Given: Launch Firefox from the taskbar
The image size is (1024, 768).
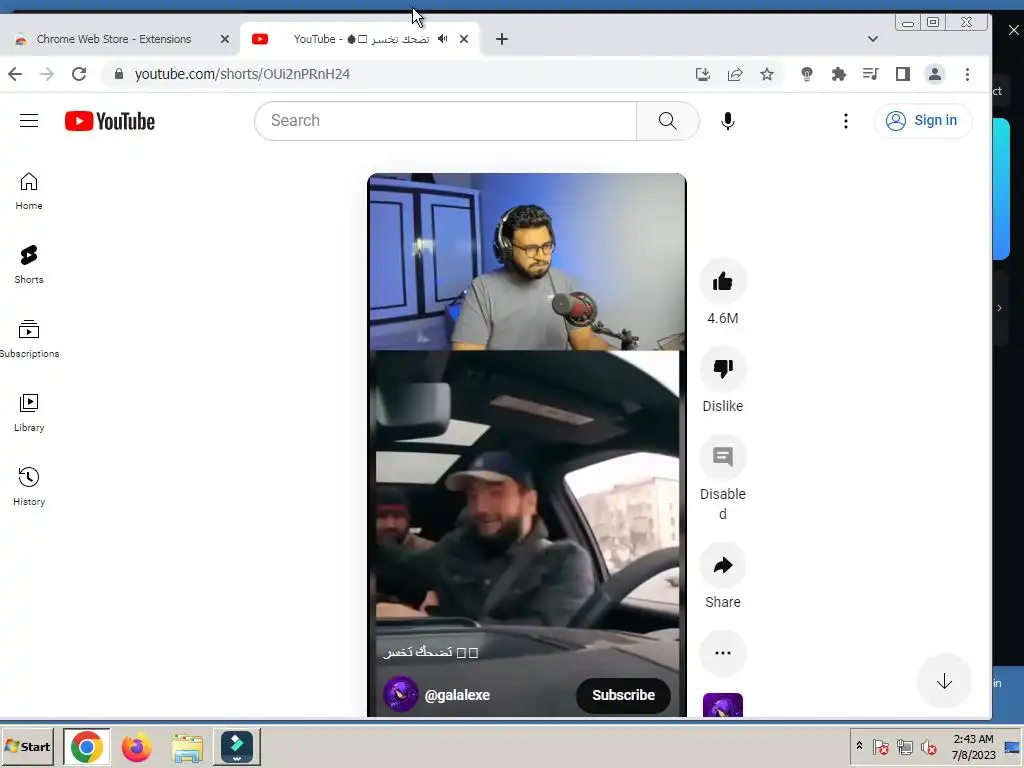Looking at the screenshot, I should 136,746.
